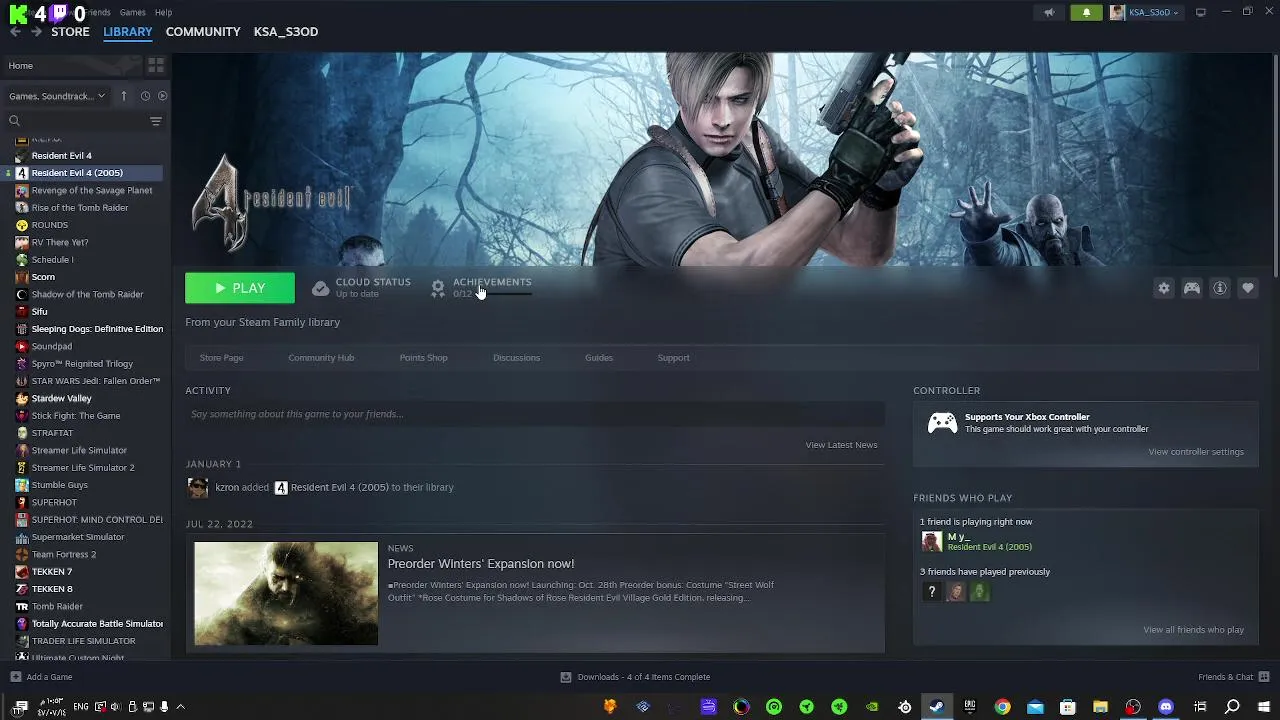Open the announcements megaphone icon
The height and width of the screenshot is (720, 1280).
[1049, 13]
